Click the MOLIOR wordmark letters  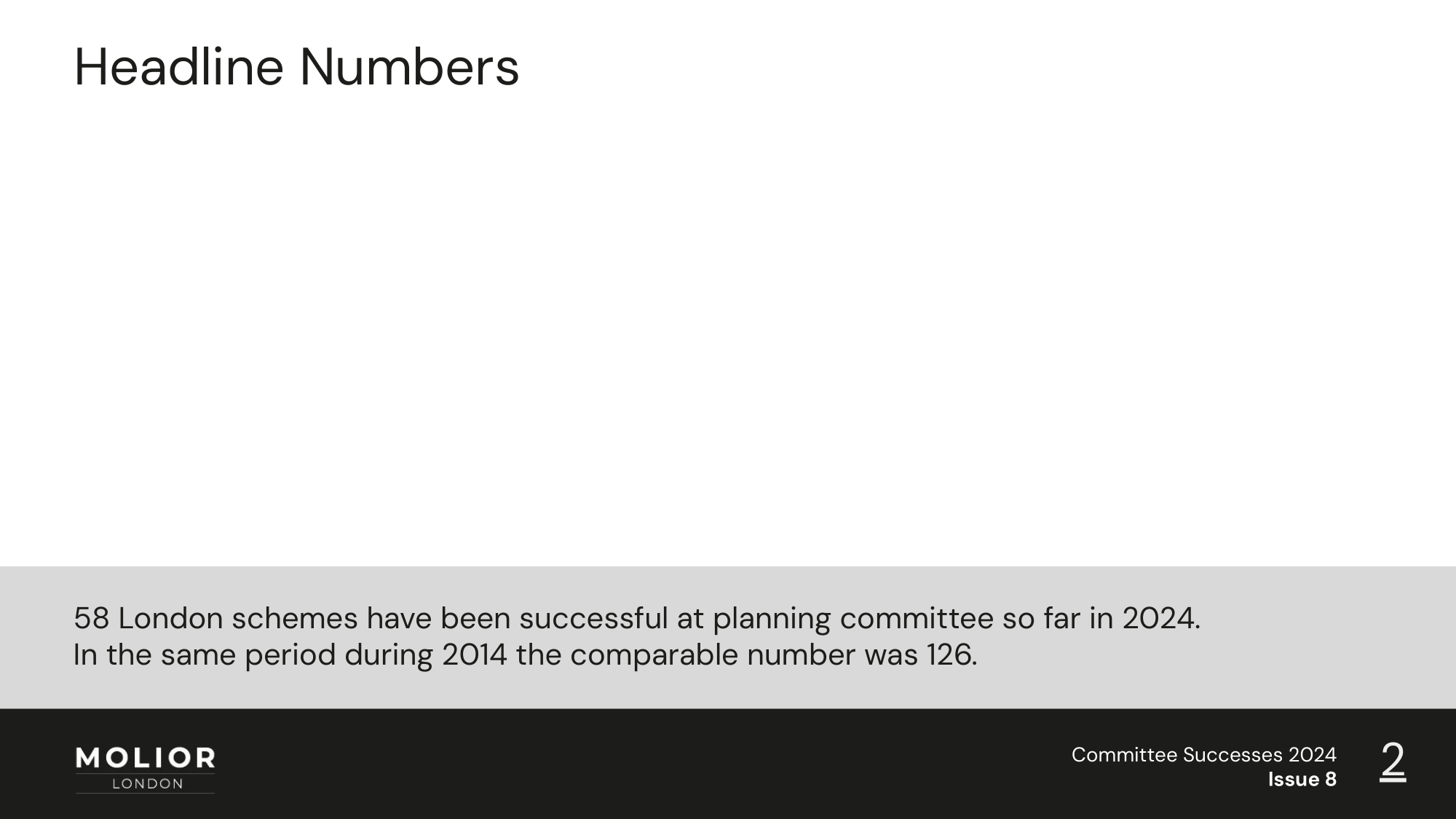146,759
